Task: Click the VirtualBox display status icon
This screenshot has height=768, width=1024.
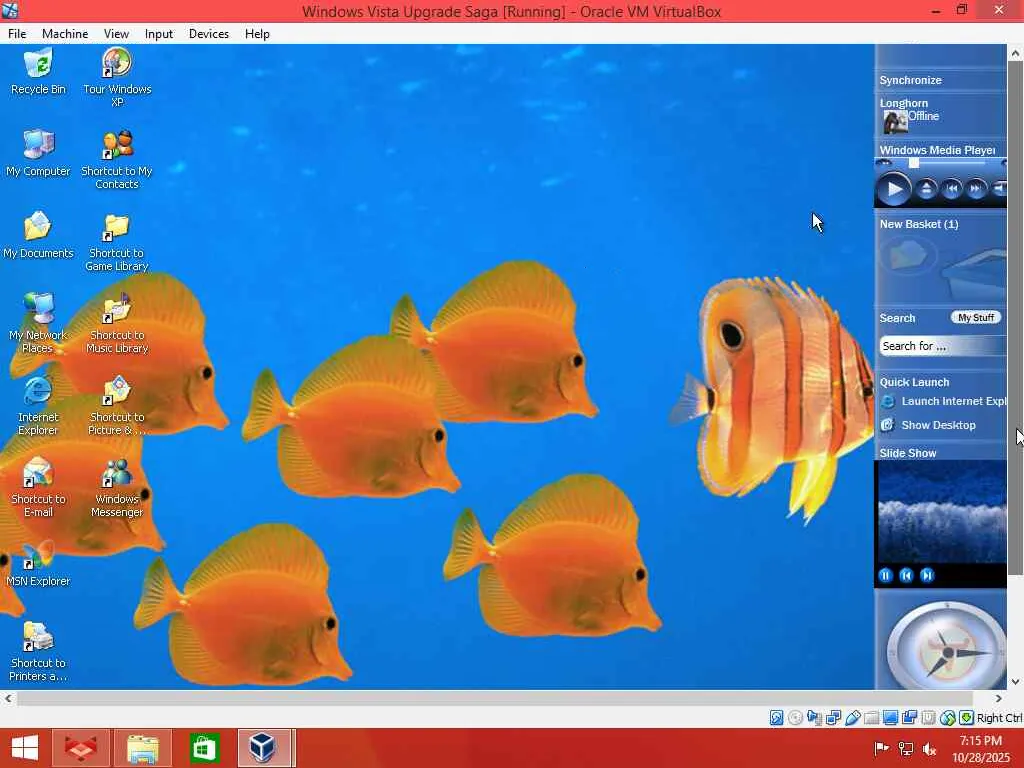Action: coord(890,718)
